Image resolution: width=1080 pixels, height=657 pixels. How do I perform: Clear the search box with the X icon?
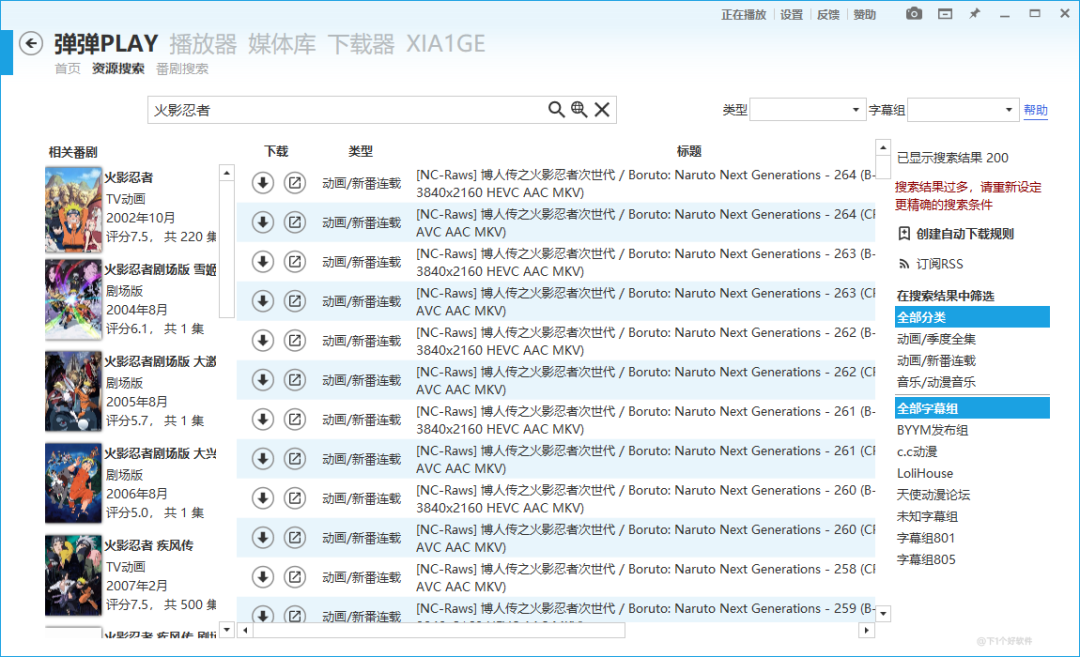click(602, 109)
